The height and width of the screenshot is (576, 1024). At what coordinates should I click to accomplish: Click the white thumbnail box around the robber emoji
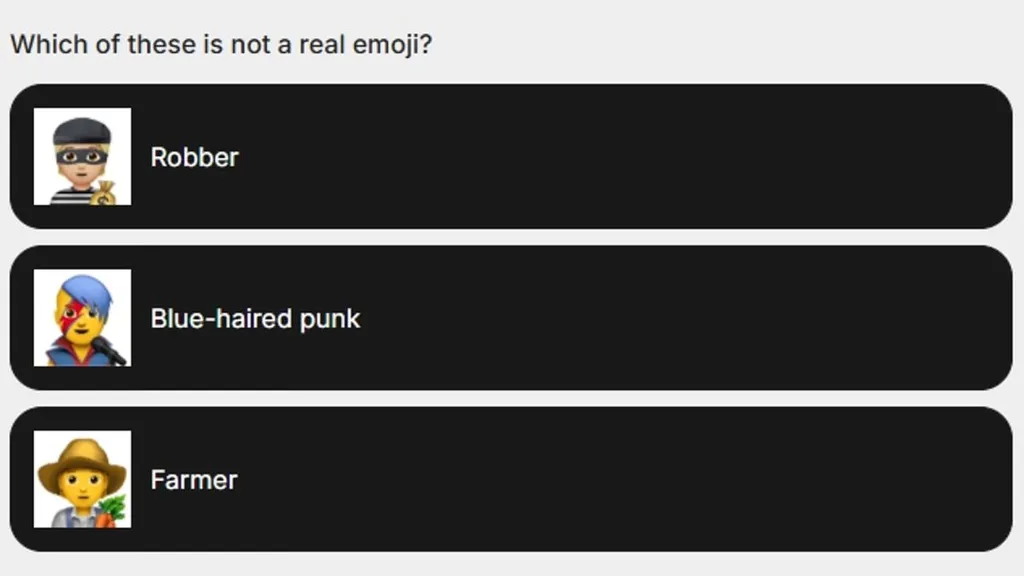click(83, 157)
